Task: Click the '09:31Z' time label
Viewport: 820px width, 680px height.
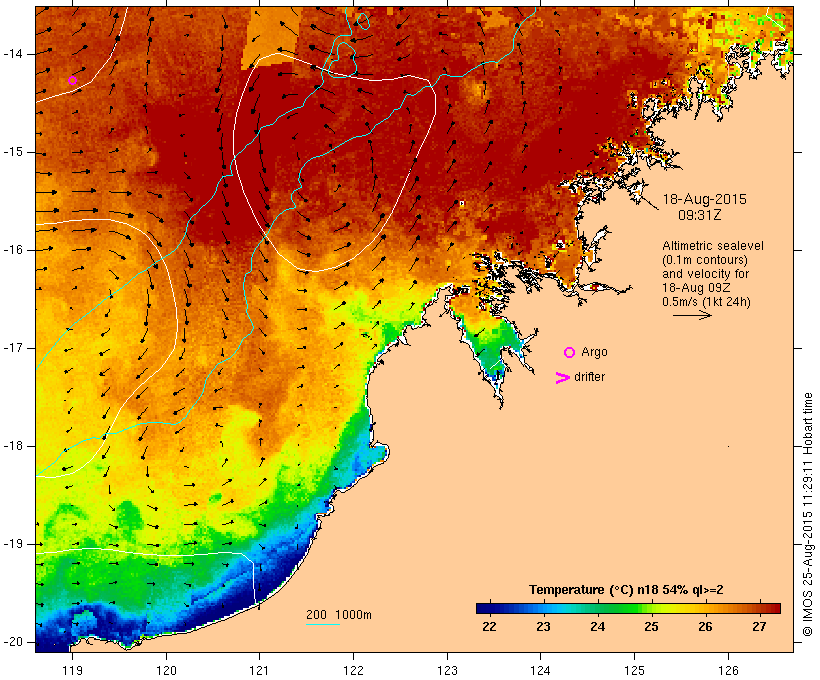Action: 700,215
